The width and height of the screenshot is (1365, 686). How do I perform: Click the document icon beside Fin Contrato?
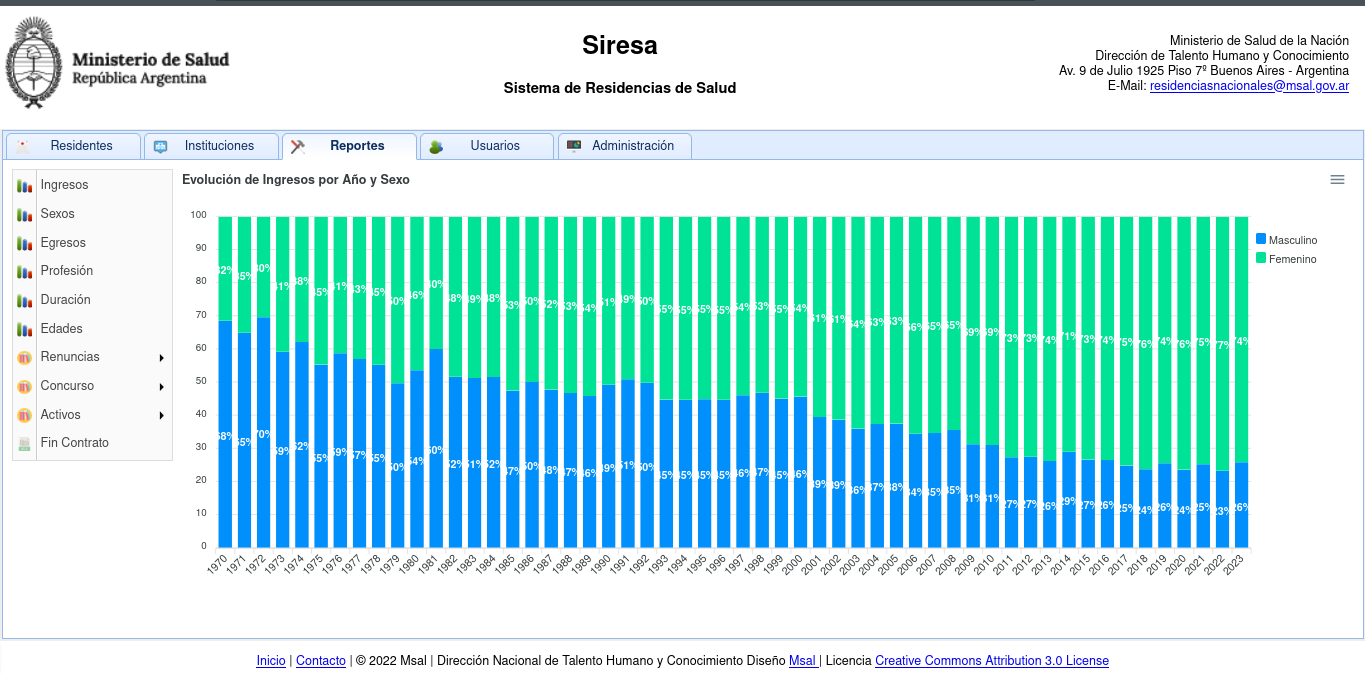tap(25, 443)
